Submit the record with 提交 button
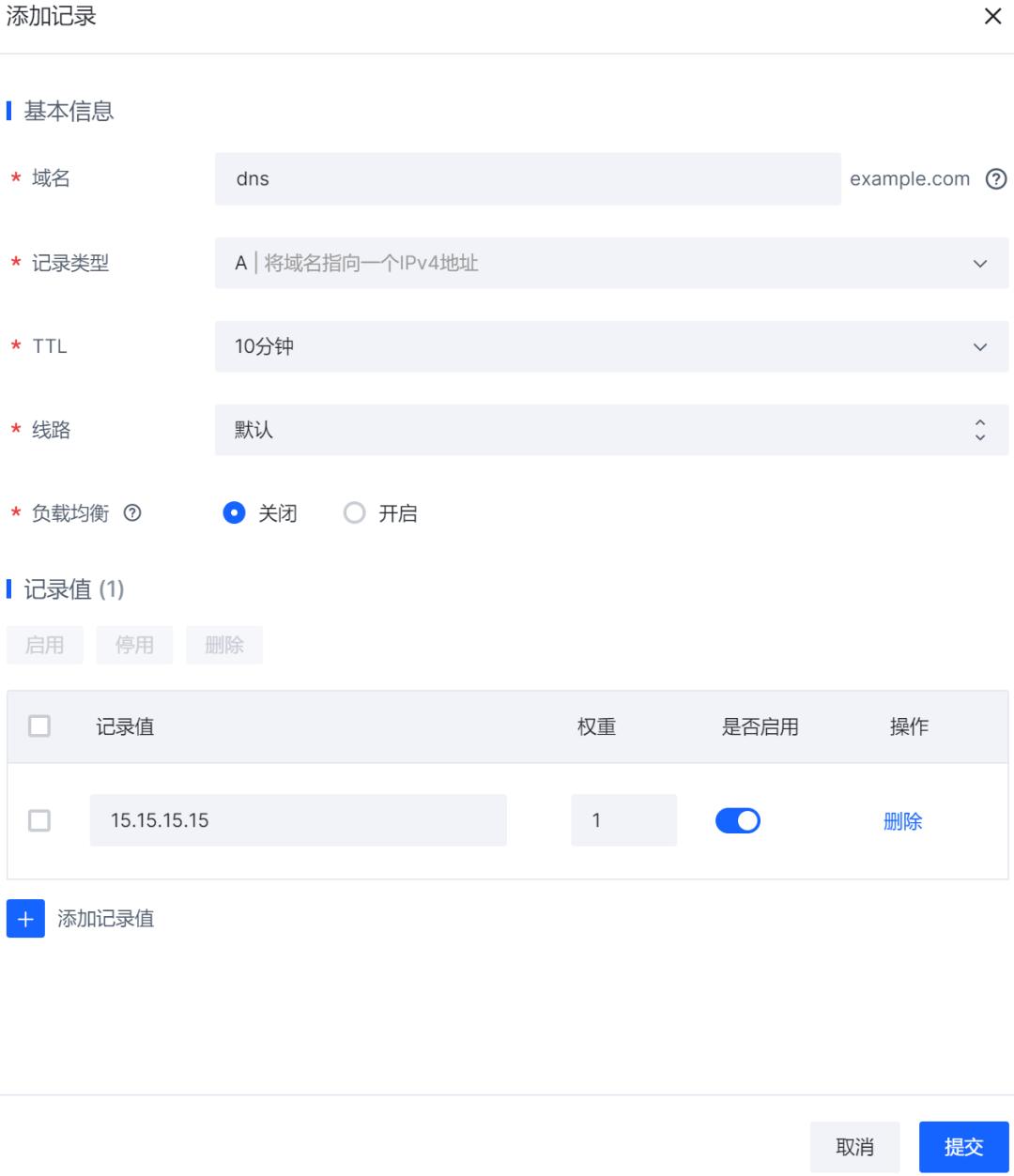Viewport: 1014px width, 1176px height. (x=964, y=1146)
